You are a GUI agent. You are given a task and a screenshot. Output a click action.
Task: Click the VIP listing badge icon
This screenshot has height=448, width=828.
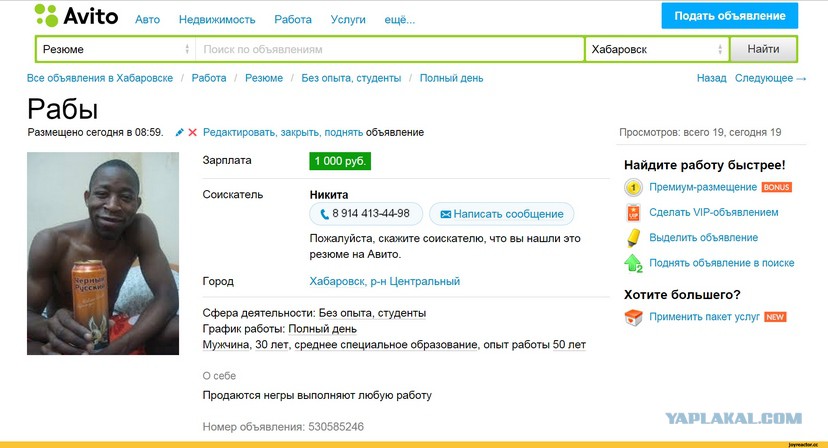(x=633, y=212)
